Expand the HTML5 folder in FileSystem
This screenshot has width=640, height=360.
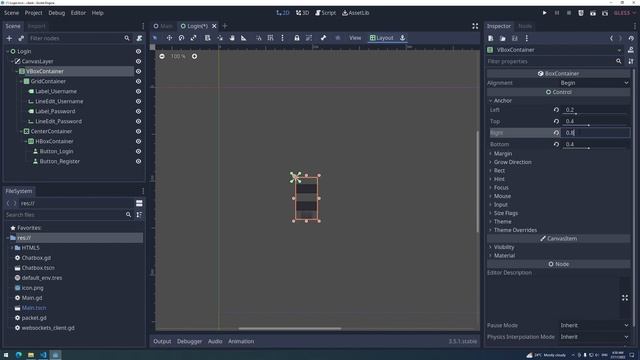pos(12,248)
